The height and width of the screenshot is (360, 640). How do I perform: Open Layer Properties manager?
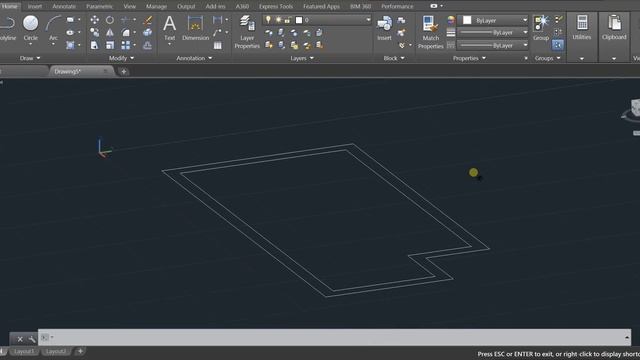tap(247, 32)
